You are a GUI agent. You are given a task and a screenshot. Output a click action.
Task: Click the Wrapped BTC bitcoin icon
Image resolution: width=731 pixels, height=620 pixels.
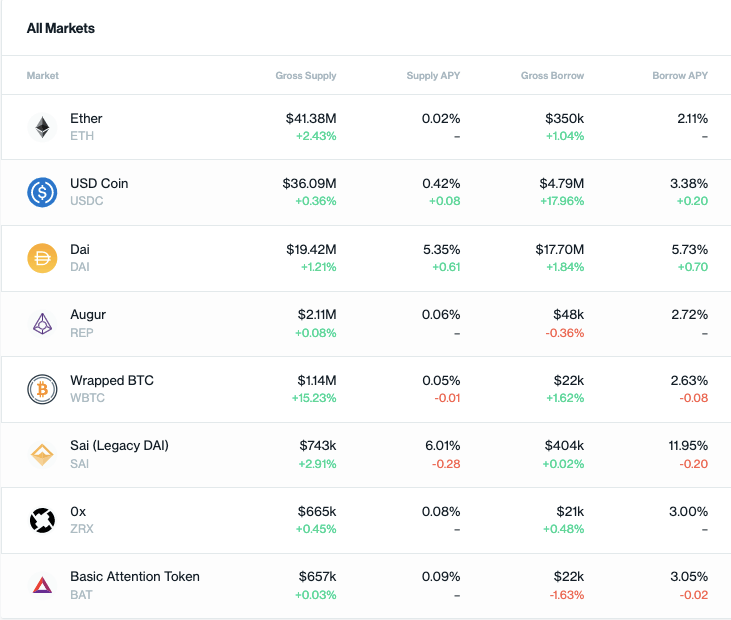point(42,389)
